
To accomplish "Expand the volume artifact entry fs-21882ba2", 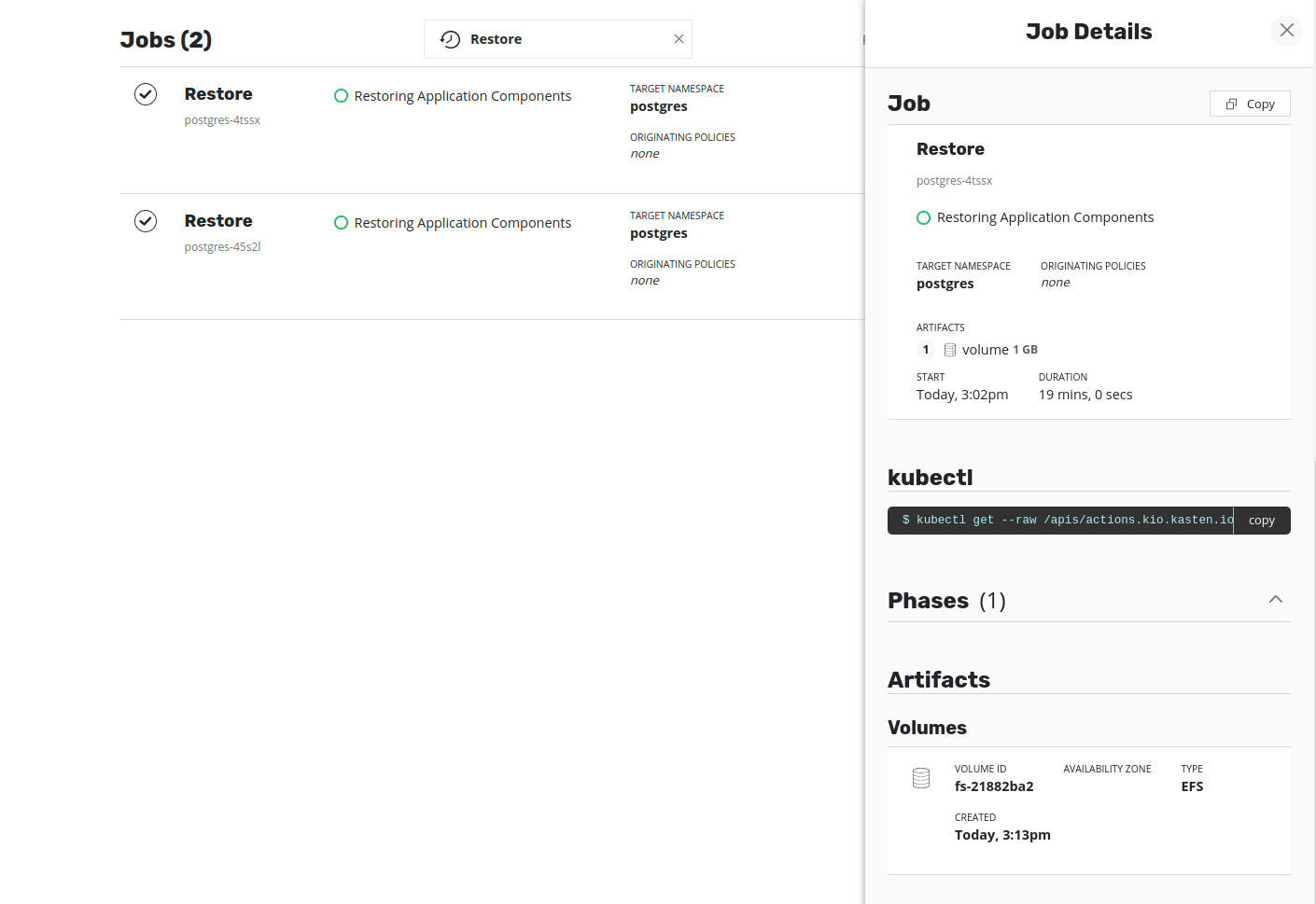I will (994, 786).
